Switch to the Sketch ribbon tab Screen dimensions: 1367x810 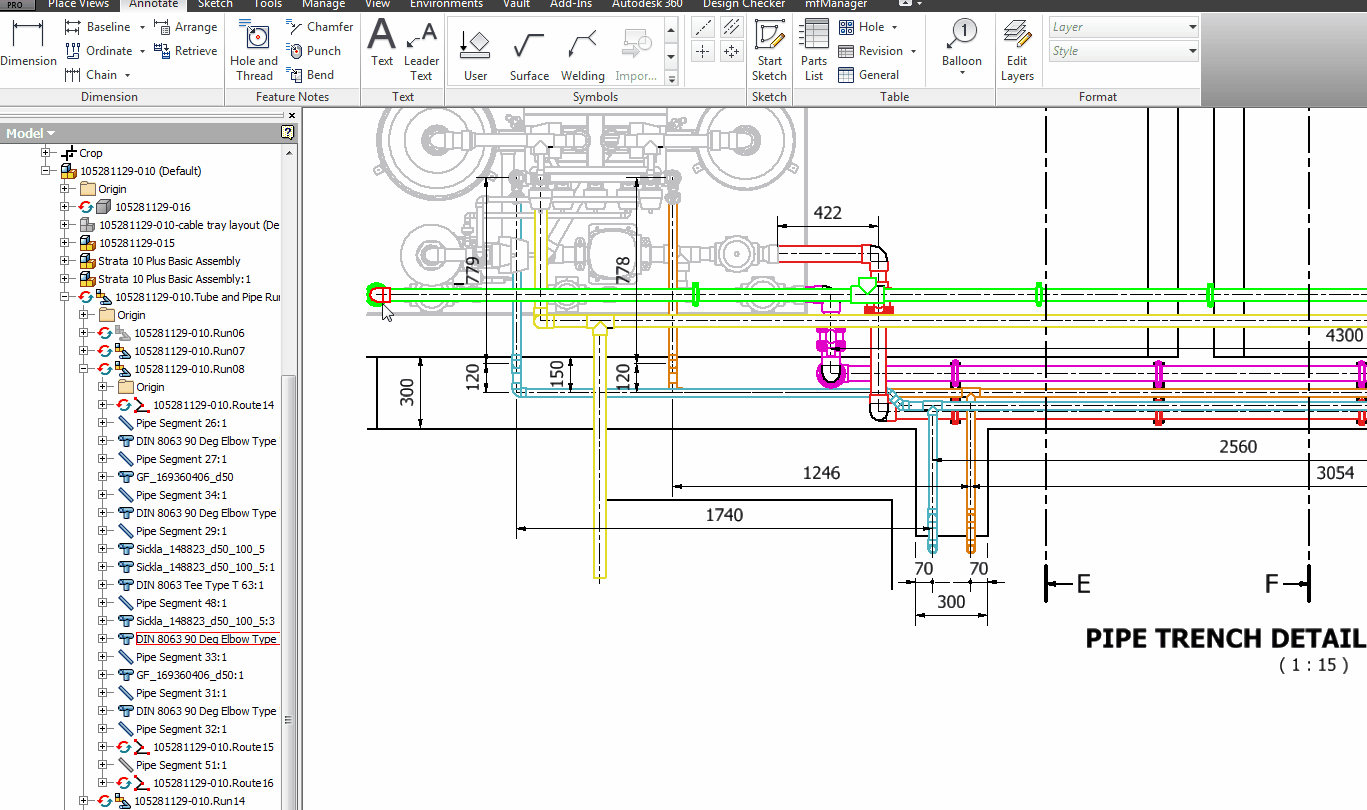click(x=214, y=5)
